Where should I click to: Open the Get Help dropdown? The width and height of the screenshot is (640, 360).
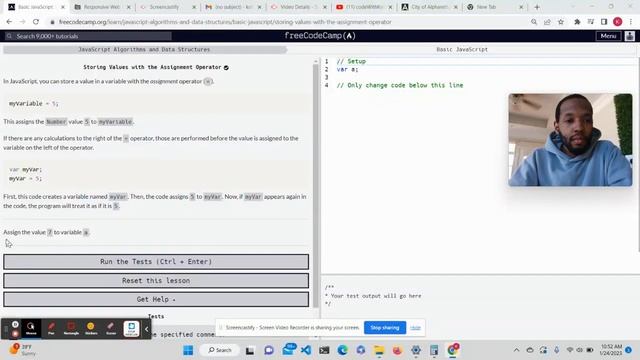pos(156,299)
